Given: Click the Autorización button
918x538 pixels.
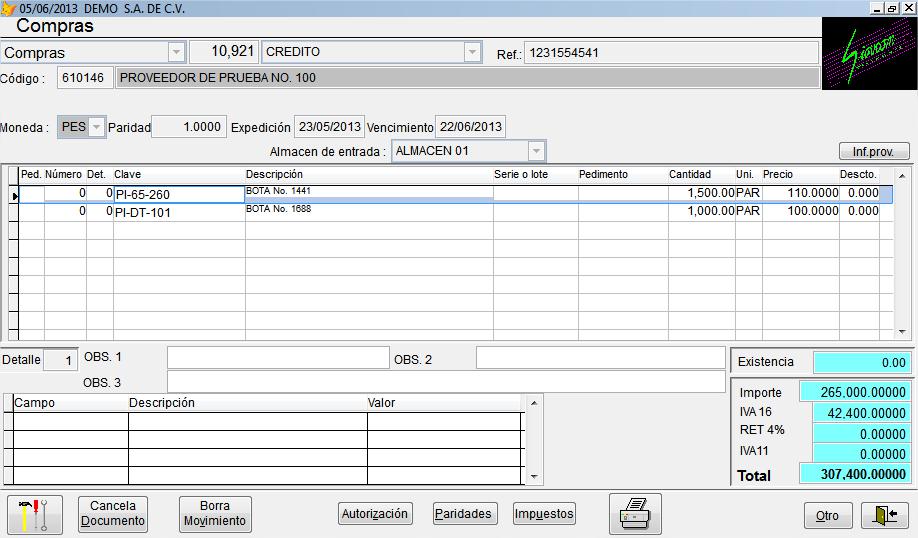Looking at the screenshot, I should tap(375, 514).
